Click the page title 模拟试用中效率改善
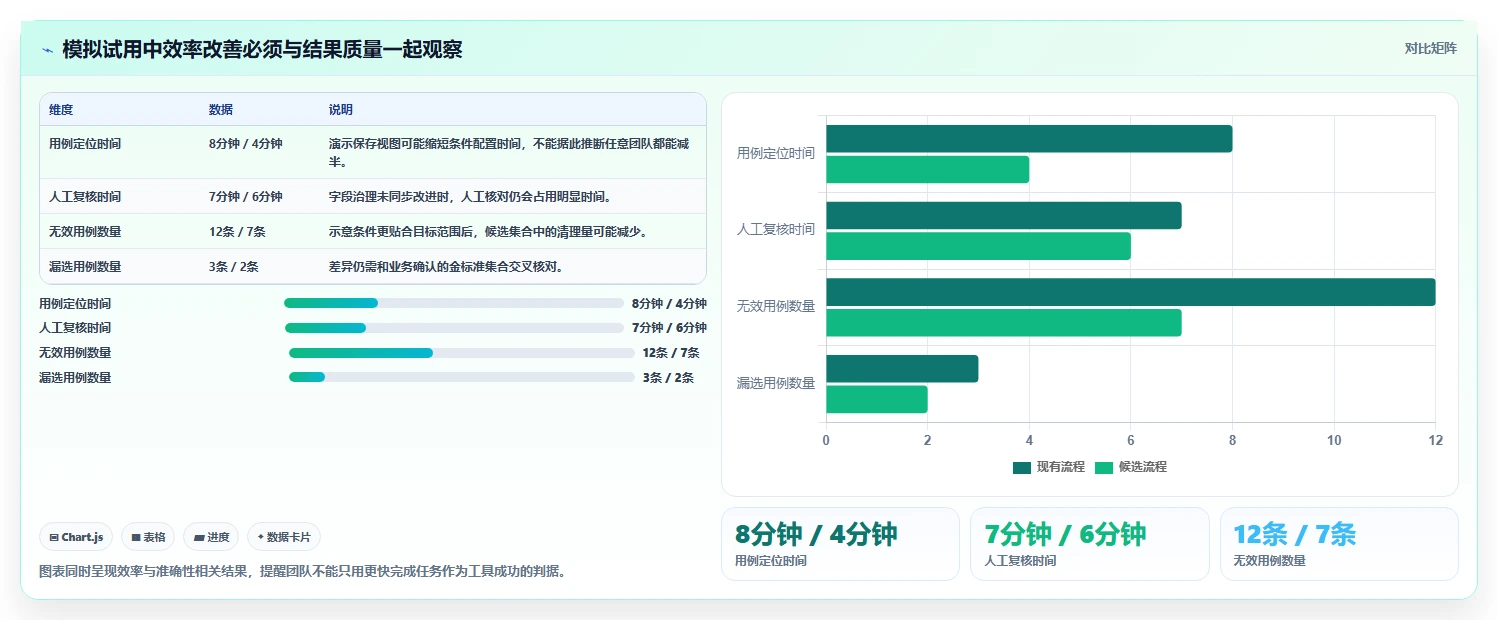The image size is (1498, 620). [x=262, y=50]
